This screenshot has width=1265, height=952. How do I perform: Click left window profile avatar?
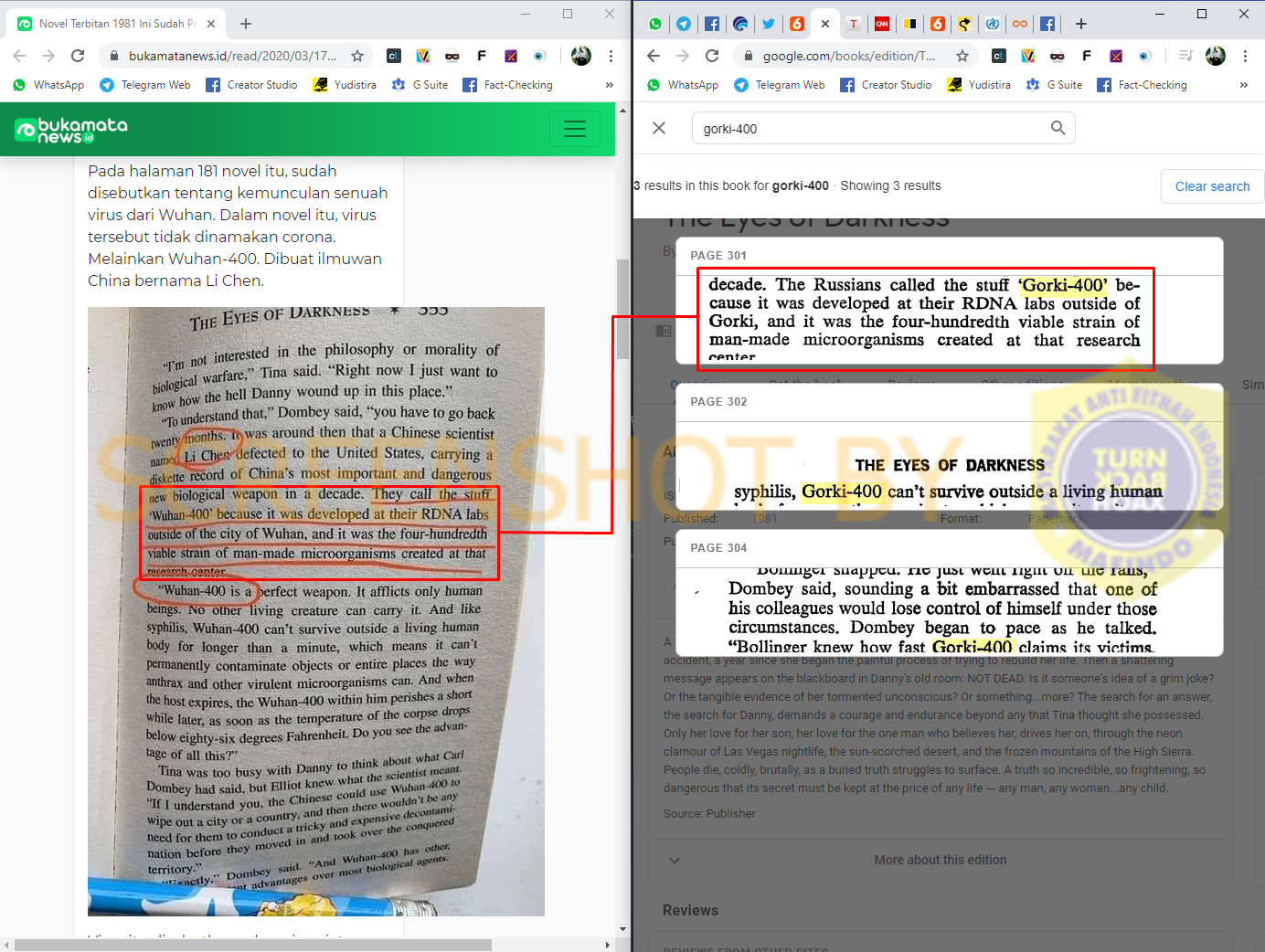[581, 56]
